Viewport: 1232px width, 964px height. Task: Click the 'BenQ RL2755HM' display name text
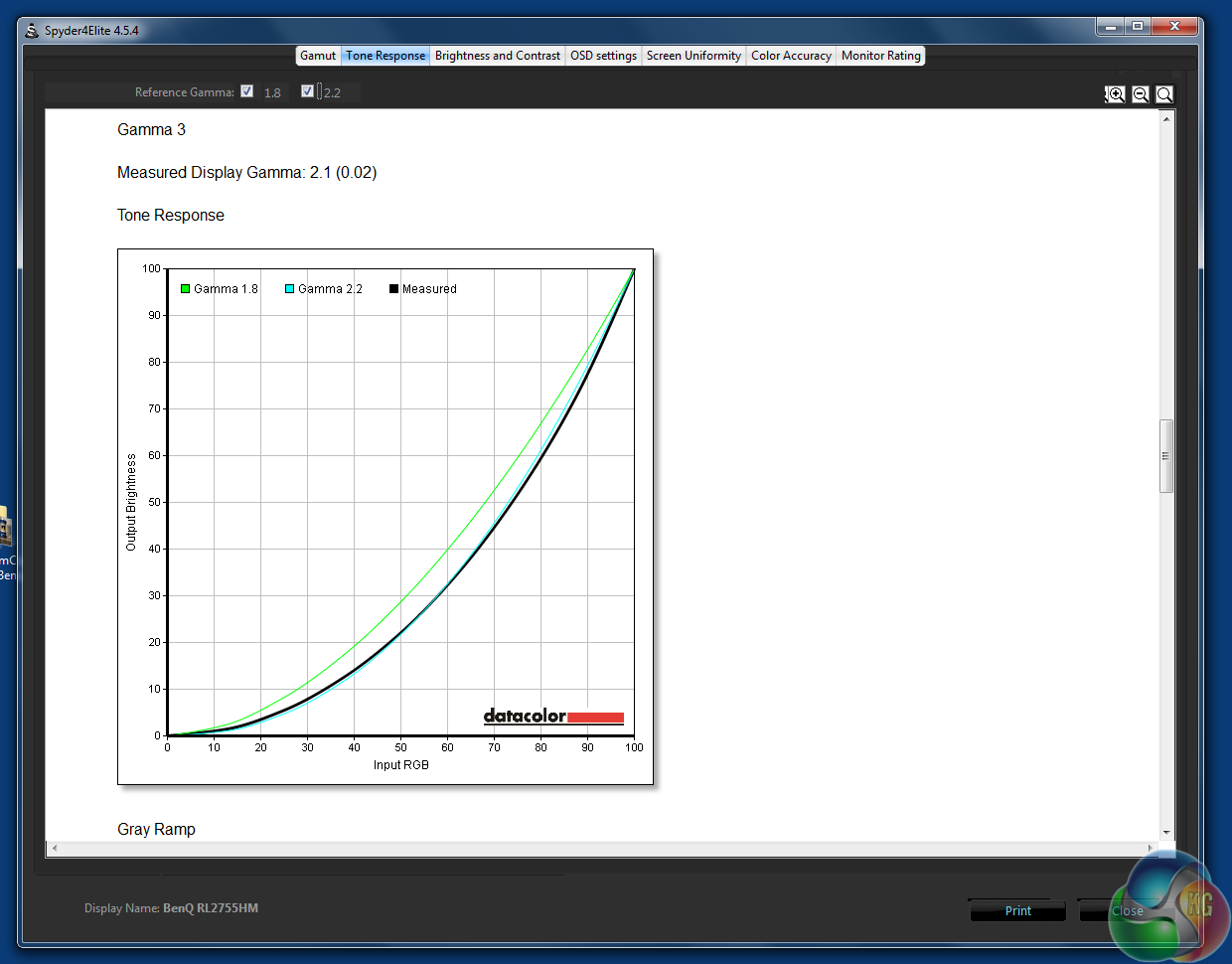(211, 908)
